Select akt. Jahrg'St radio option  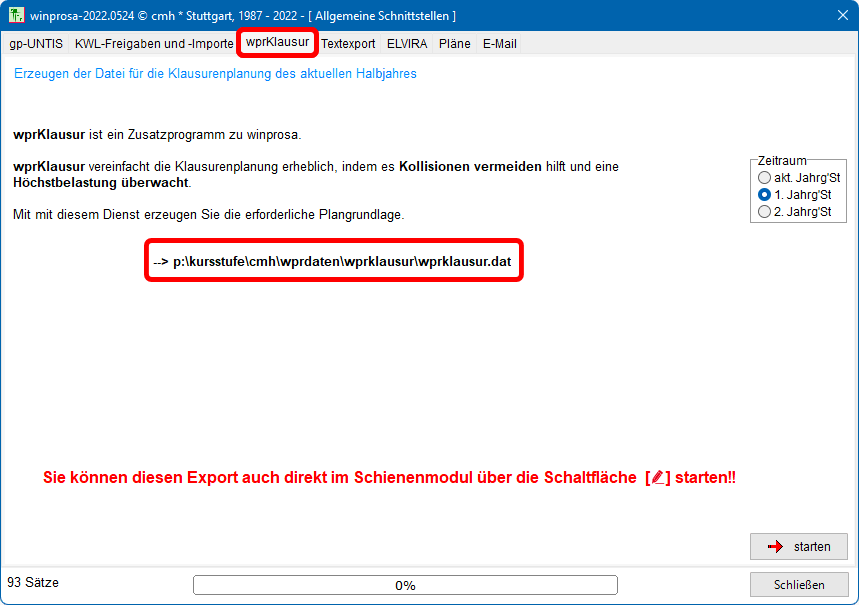click(765, 177)
